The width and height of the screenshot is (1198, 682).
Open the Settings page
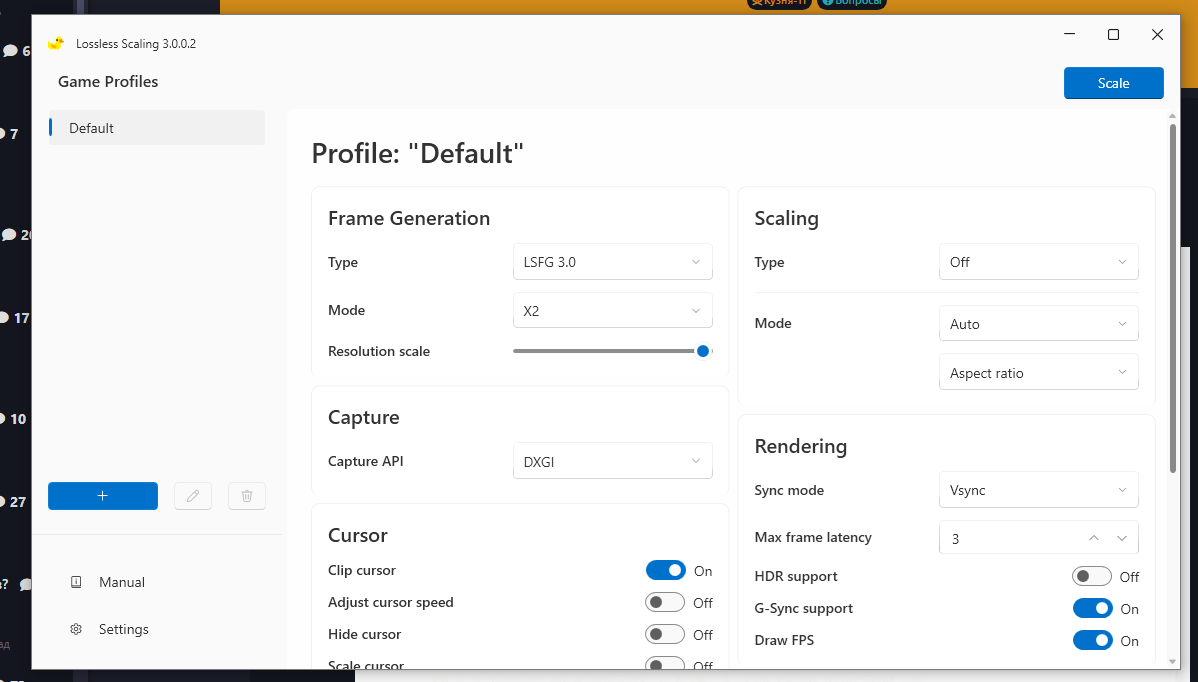tap(123, 629)
